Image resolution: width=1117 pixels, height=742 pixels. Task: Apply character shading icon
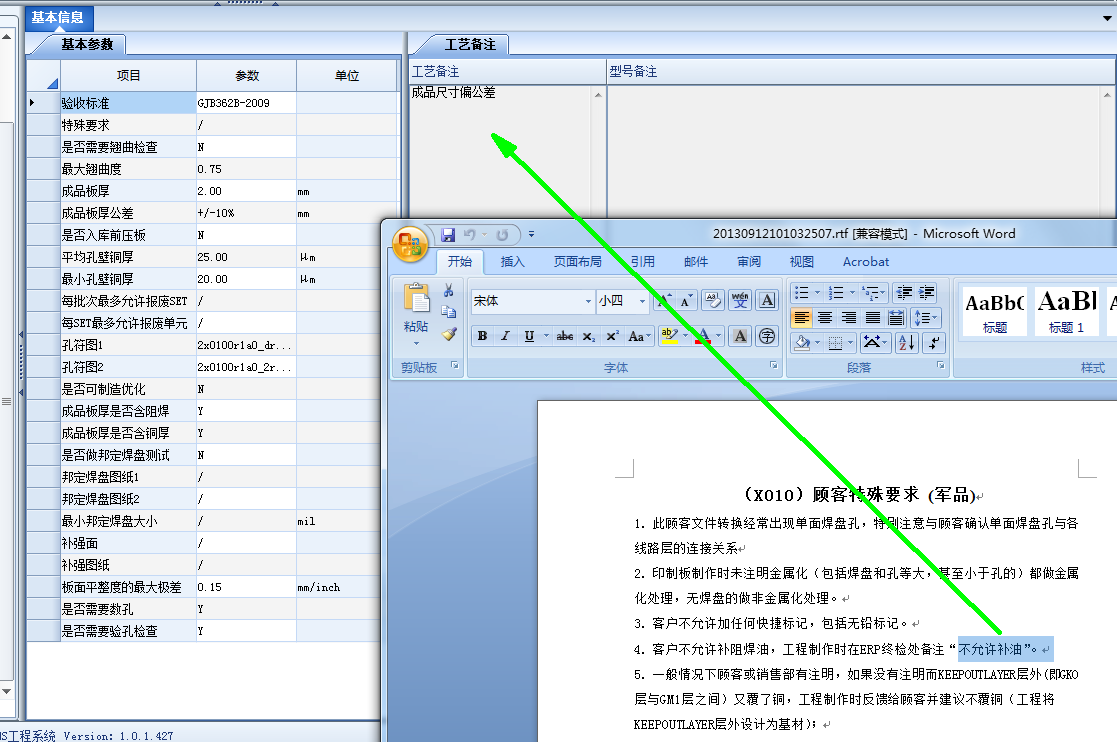[x=740, y=336]
